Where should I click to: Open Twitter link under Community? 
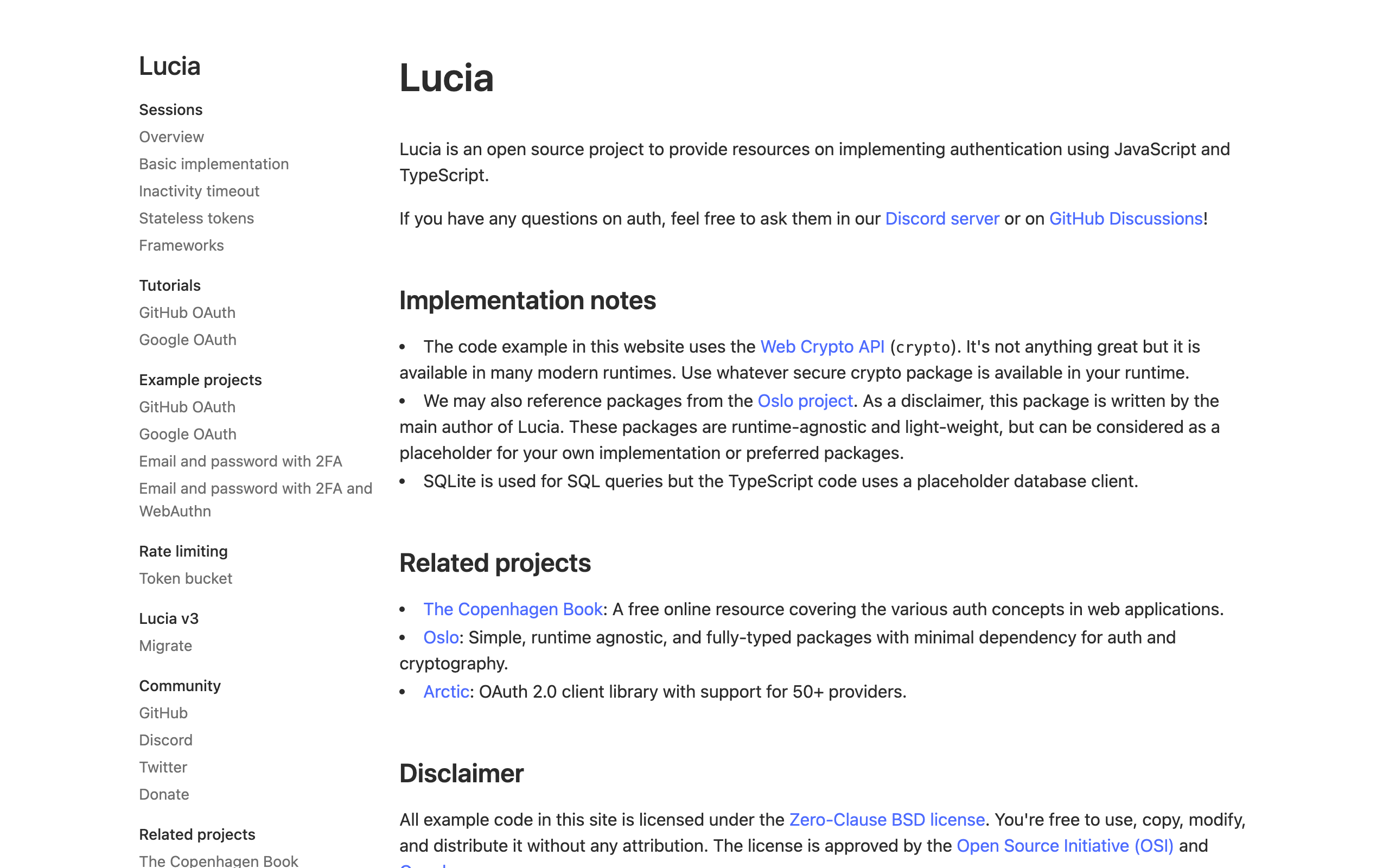coord(162,768)
